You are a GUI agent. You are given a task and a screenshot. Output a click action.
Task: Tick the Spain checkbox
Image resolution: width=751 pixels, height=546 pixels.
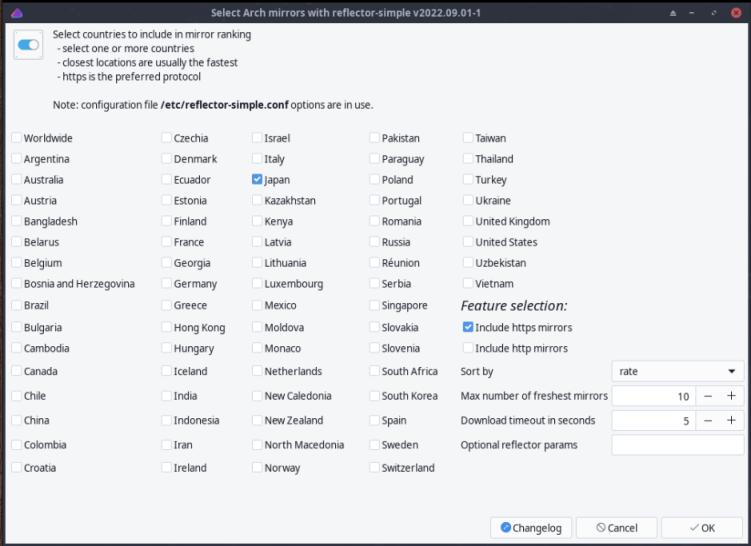(375, 420)
